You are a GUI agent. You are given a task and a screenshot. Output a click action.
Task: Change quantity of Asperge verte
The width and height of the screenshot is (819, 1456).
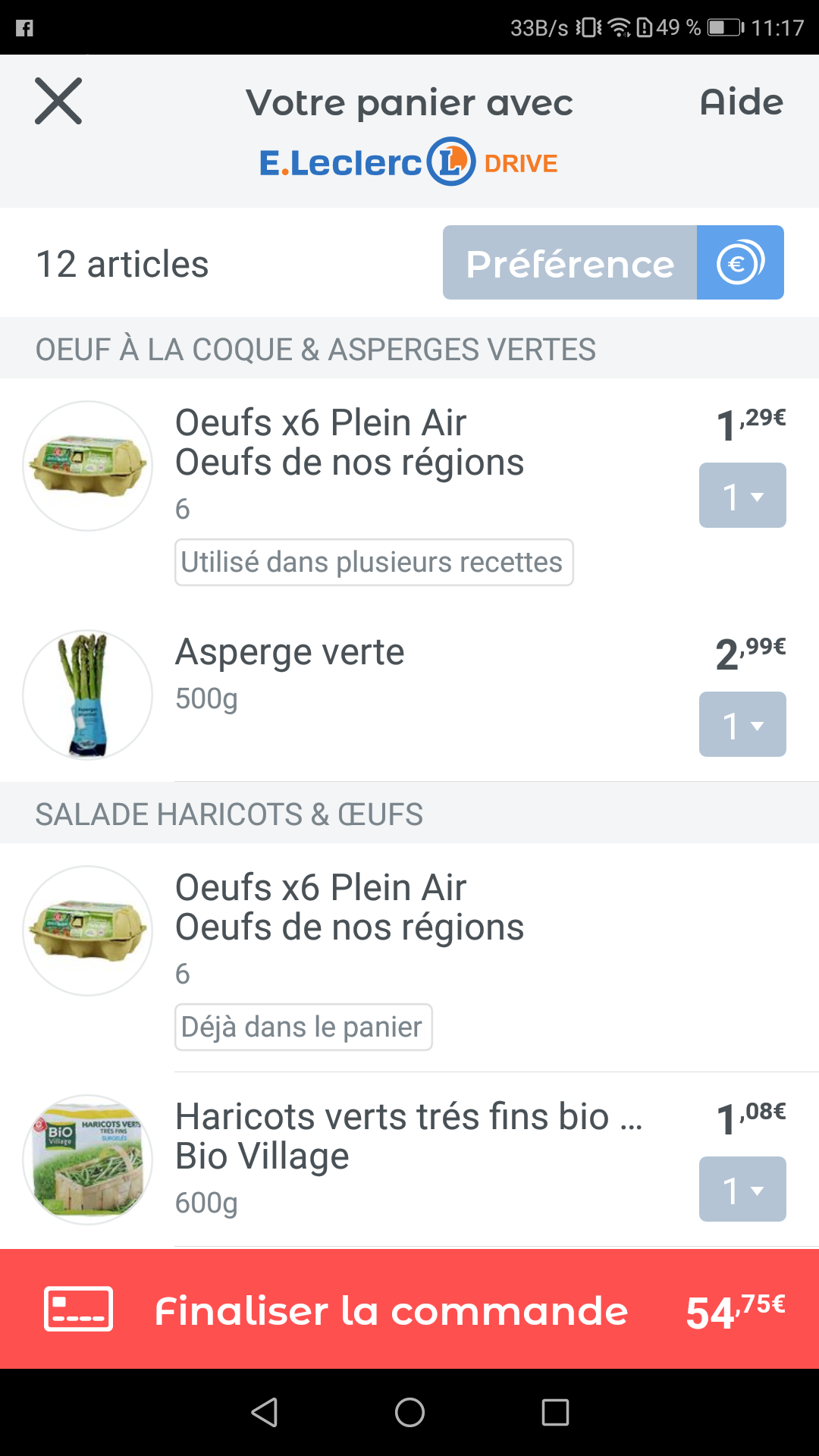coord(742,725)
